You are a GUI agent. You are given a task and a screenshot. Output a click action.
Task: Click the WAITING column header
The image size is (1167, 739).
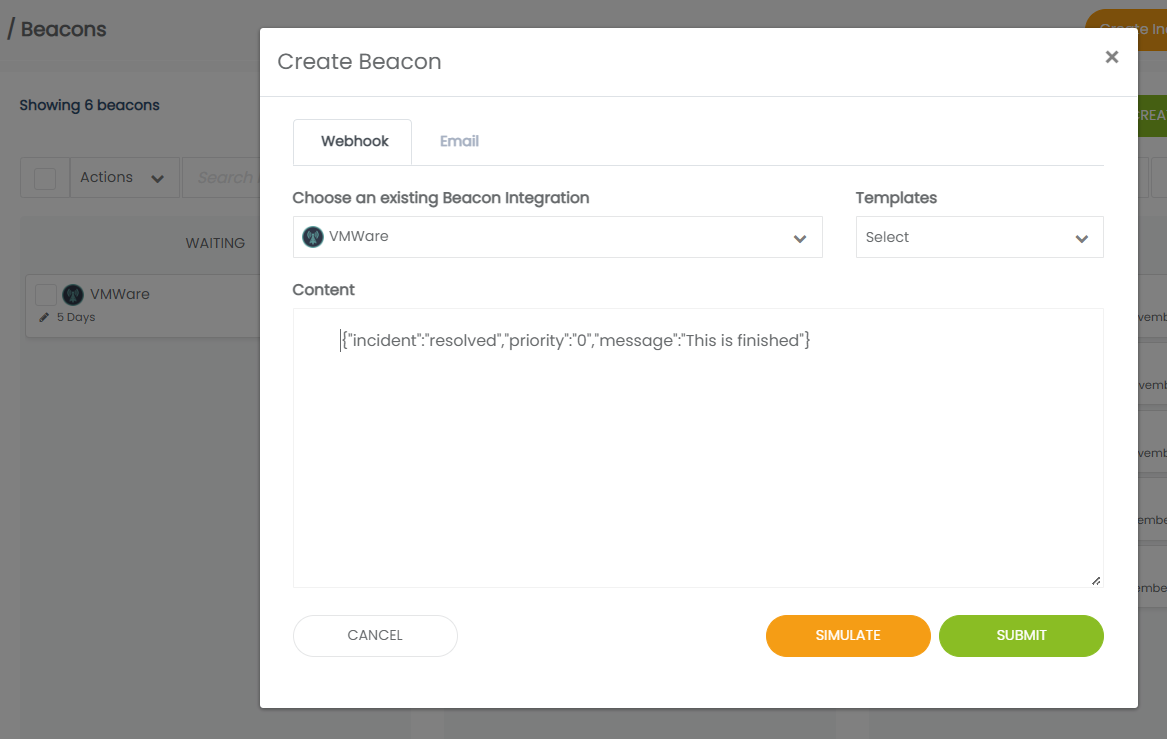pos(215,243)
